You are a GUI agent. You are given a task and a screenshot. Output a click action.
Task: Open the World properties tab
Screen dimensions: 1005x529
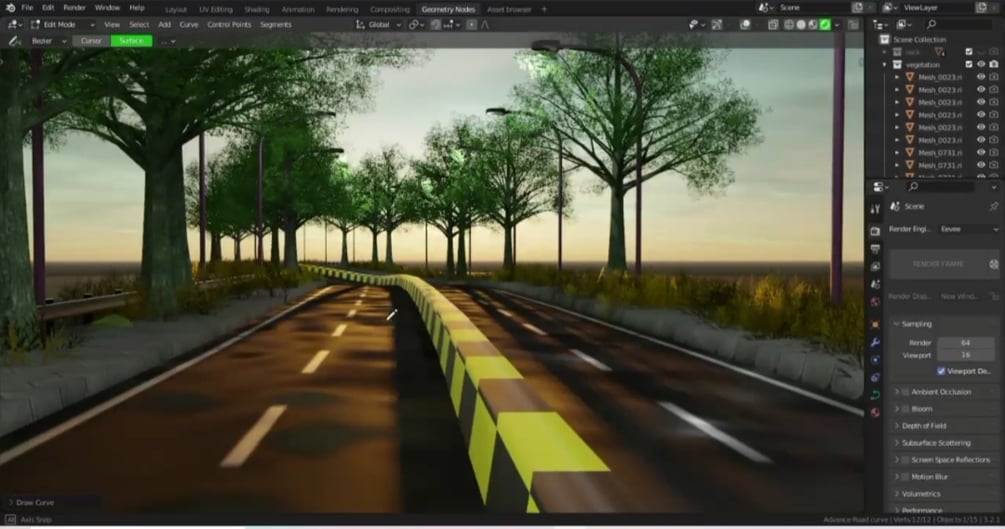pos(875,302)
